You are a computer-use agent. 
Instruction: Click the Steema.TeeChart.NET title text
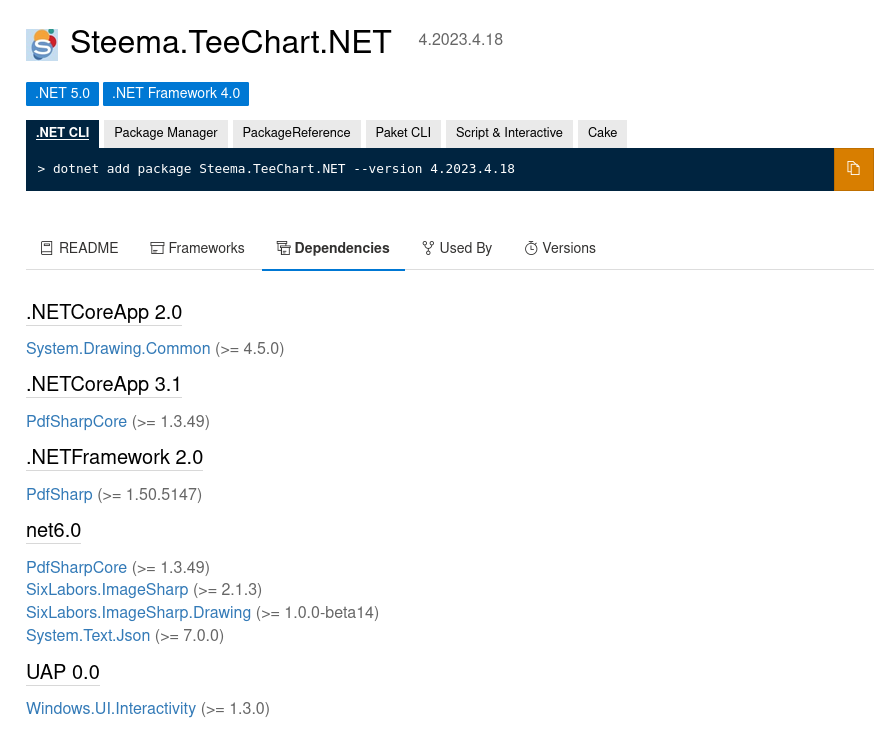(231, 42)
